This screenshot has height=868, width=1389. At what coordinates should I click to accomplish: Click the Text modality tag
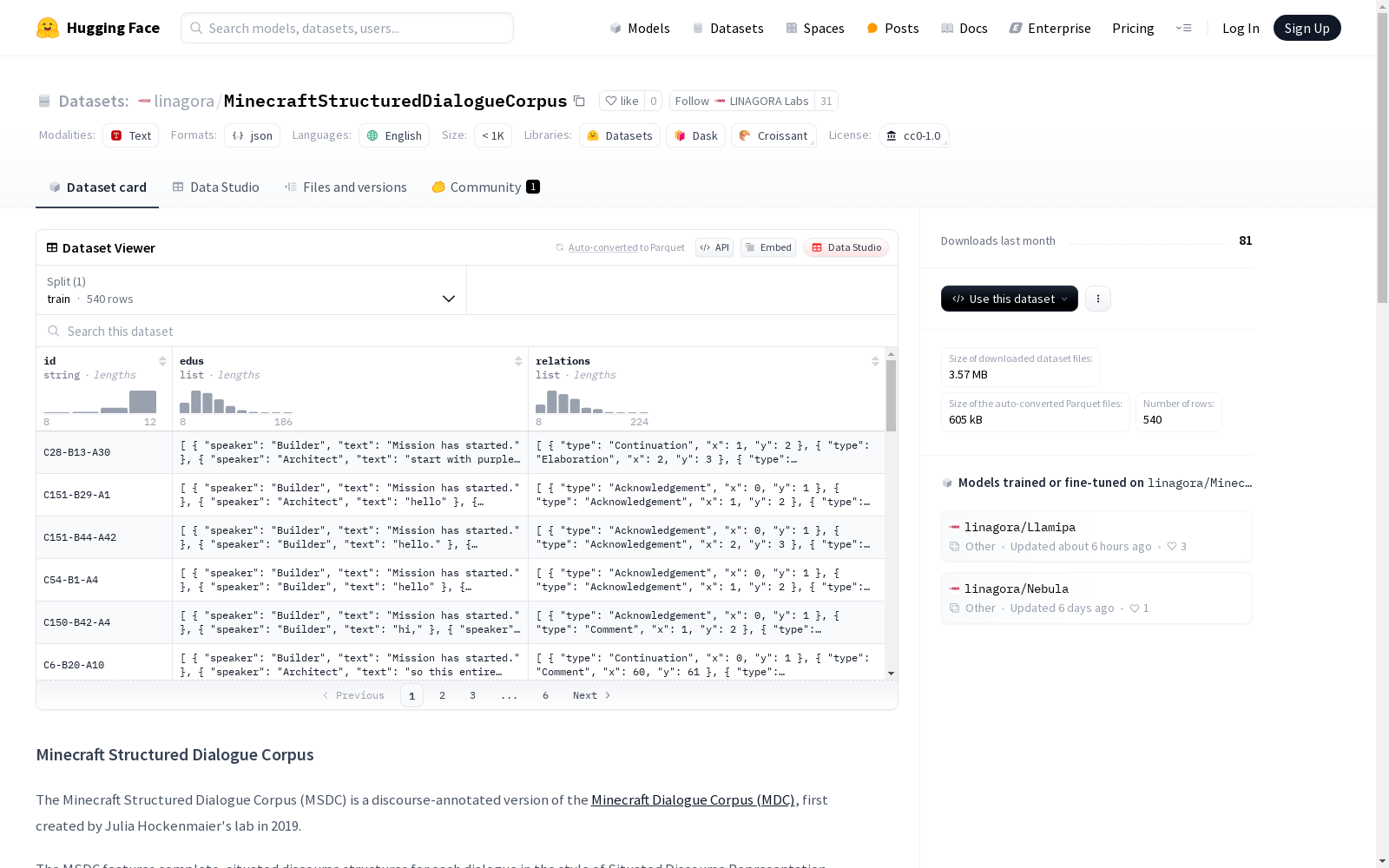click(x=130, y=135)
